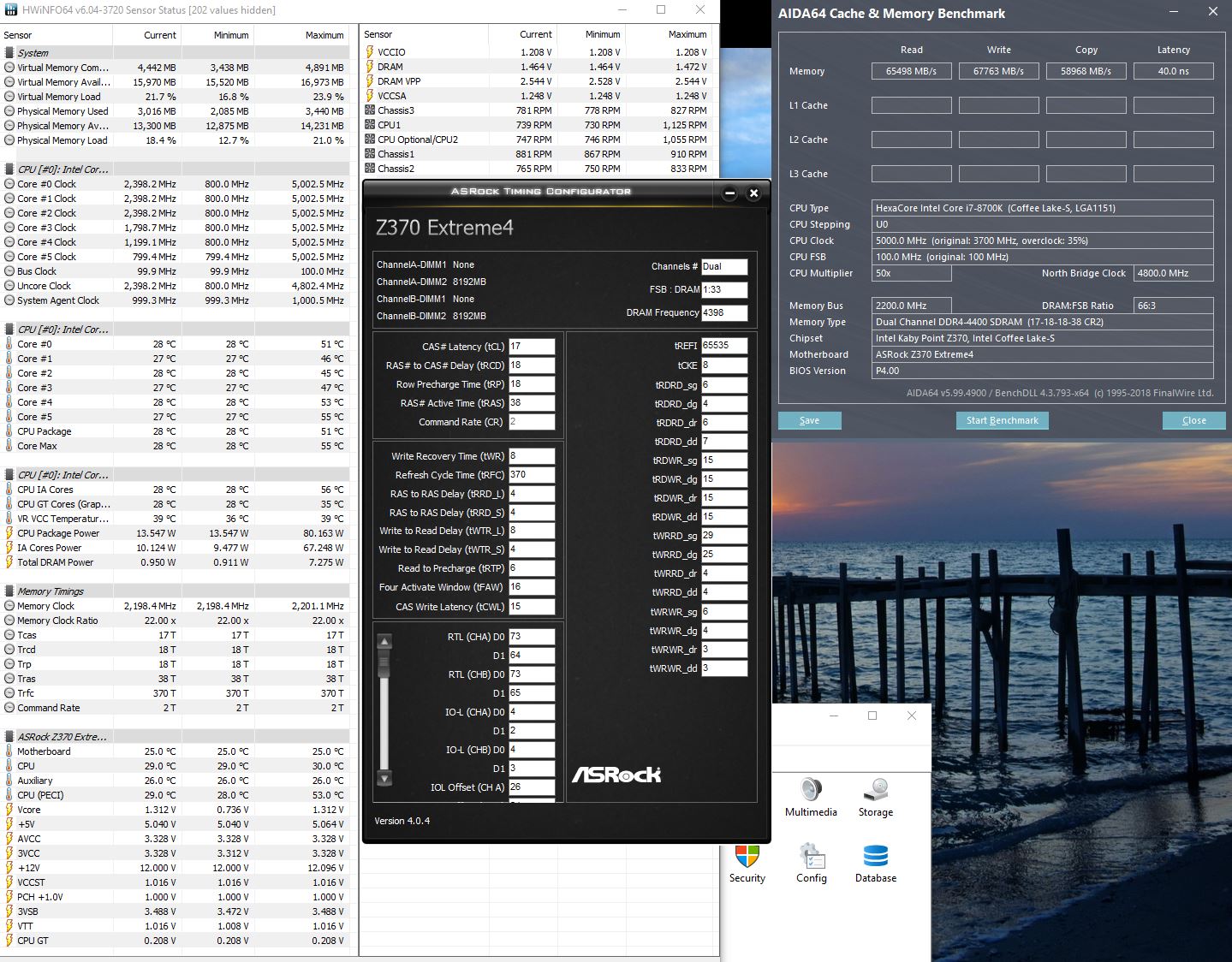Click the ASRock Z370 Extreme group icon

[x=9, y=737]
